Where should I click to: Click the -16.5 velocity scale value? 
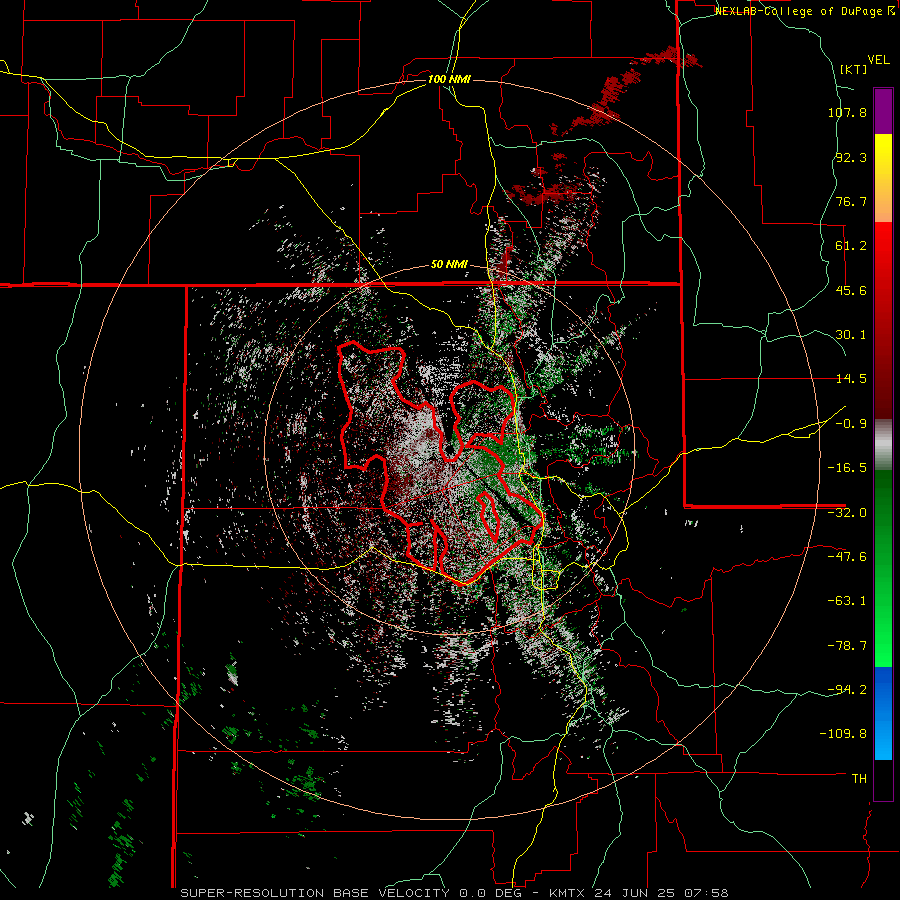pyautogui.click(x=847, y=468)
